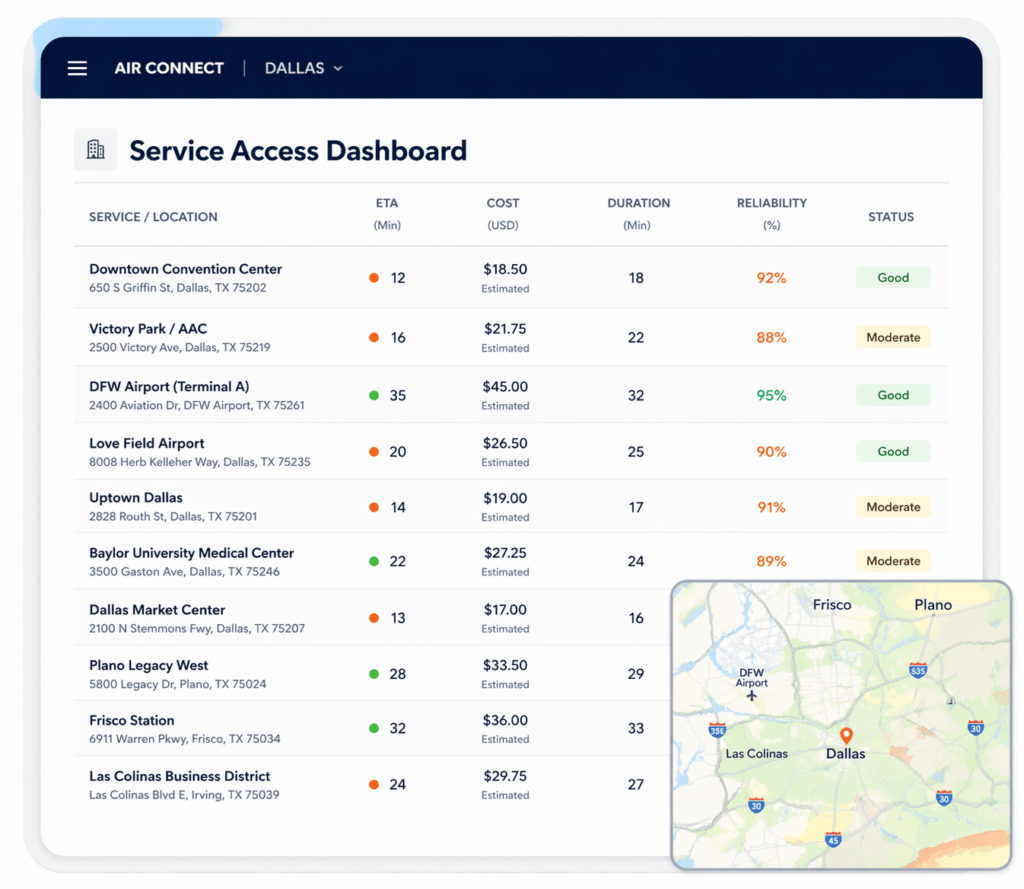Image resolution: width=1024 pixels, height=889 pixels.
Task: Click the I-45 highway shield on map
Action: [833, 840]
